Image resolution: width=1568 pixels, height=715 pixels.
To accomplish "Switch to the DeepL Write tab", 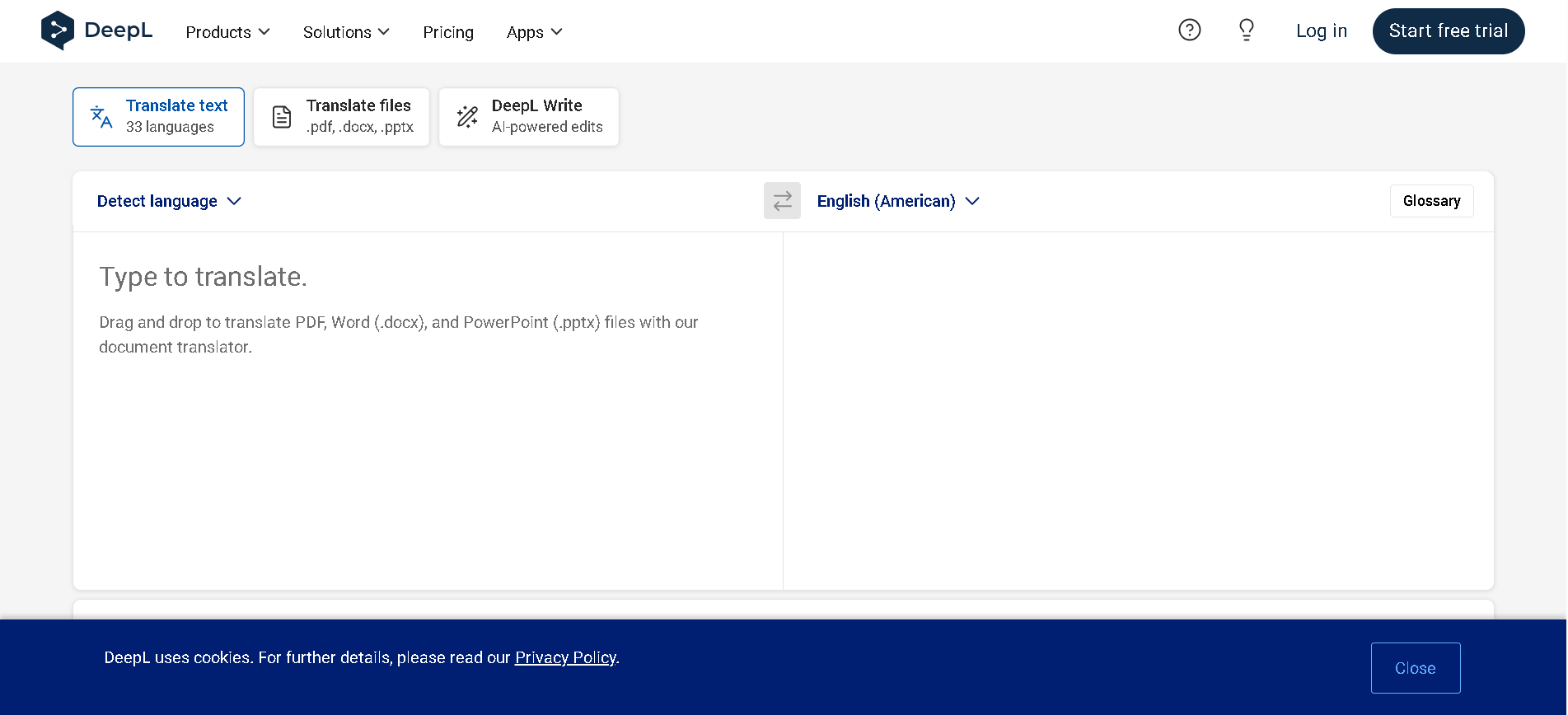I will pos(529,117).
